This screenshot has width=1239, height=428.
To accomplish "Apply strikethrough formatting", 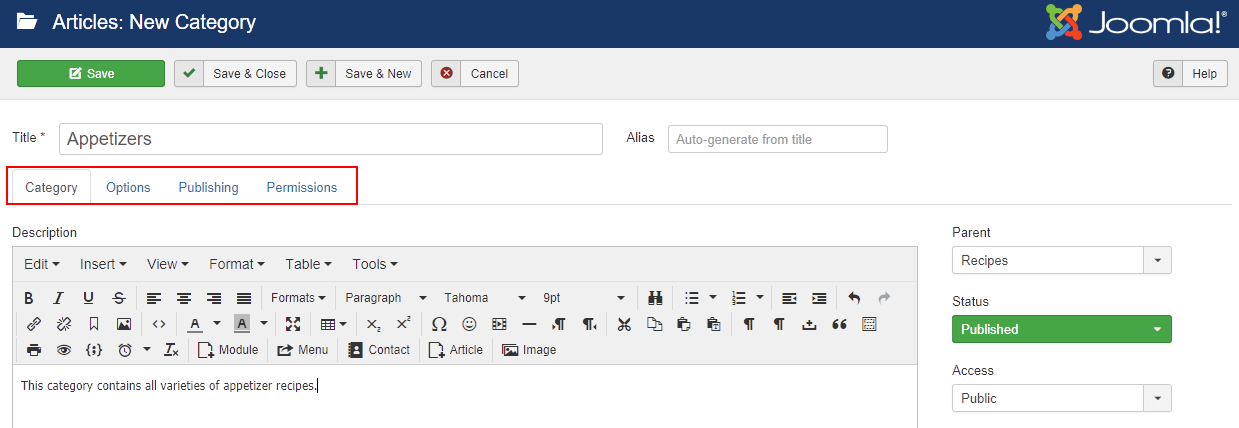I will (119, 298).
